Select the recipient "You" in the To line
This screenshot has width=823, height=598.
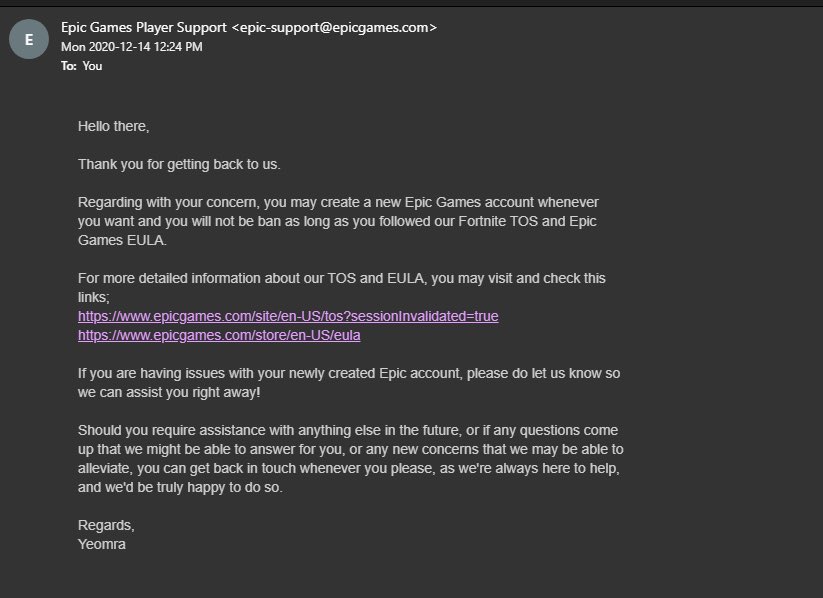(92, 66)
